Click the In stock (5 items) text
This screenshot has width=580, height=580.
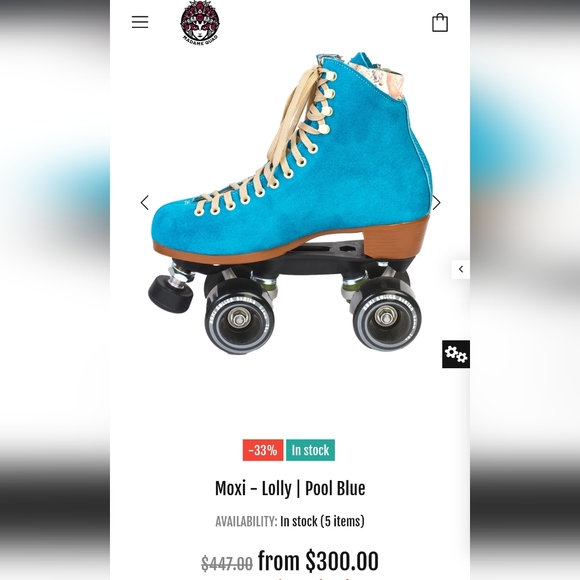322,521
